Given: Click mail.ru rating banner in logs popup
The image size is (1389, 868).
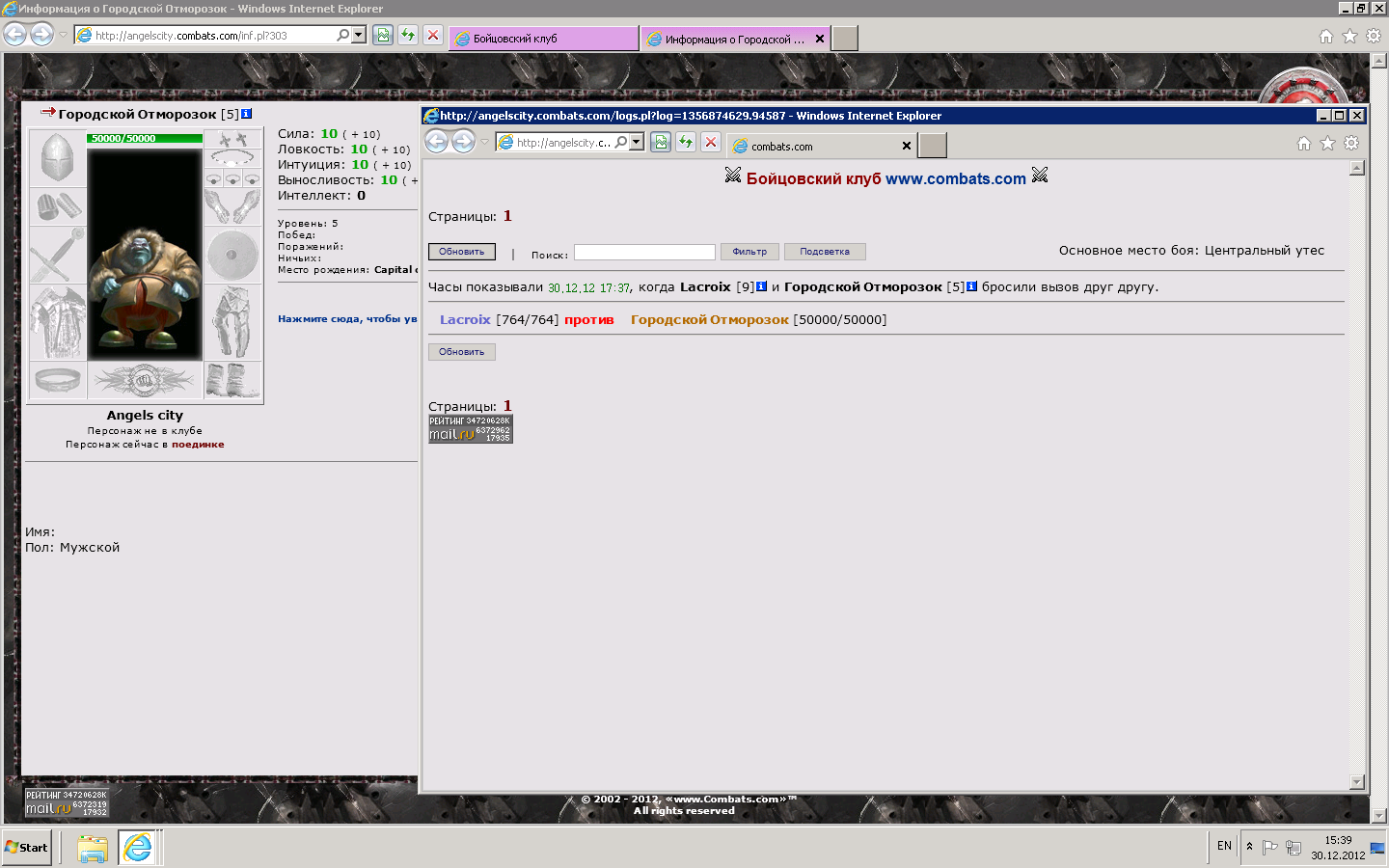Looking at the screenshot, I should [x=471, y=429].
